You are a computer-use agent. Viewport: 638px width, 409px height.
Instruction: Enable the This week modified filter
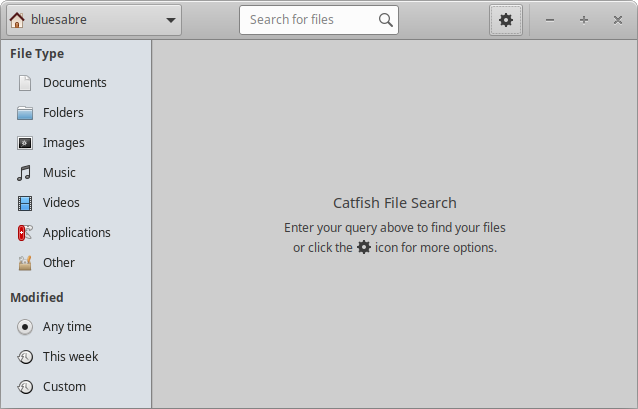click(25, 357)
